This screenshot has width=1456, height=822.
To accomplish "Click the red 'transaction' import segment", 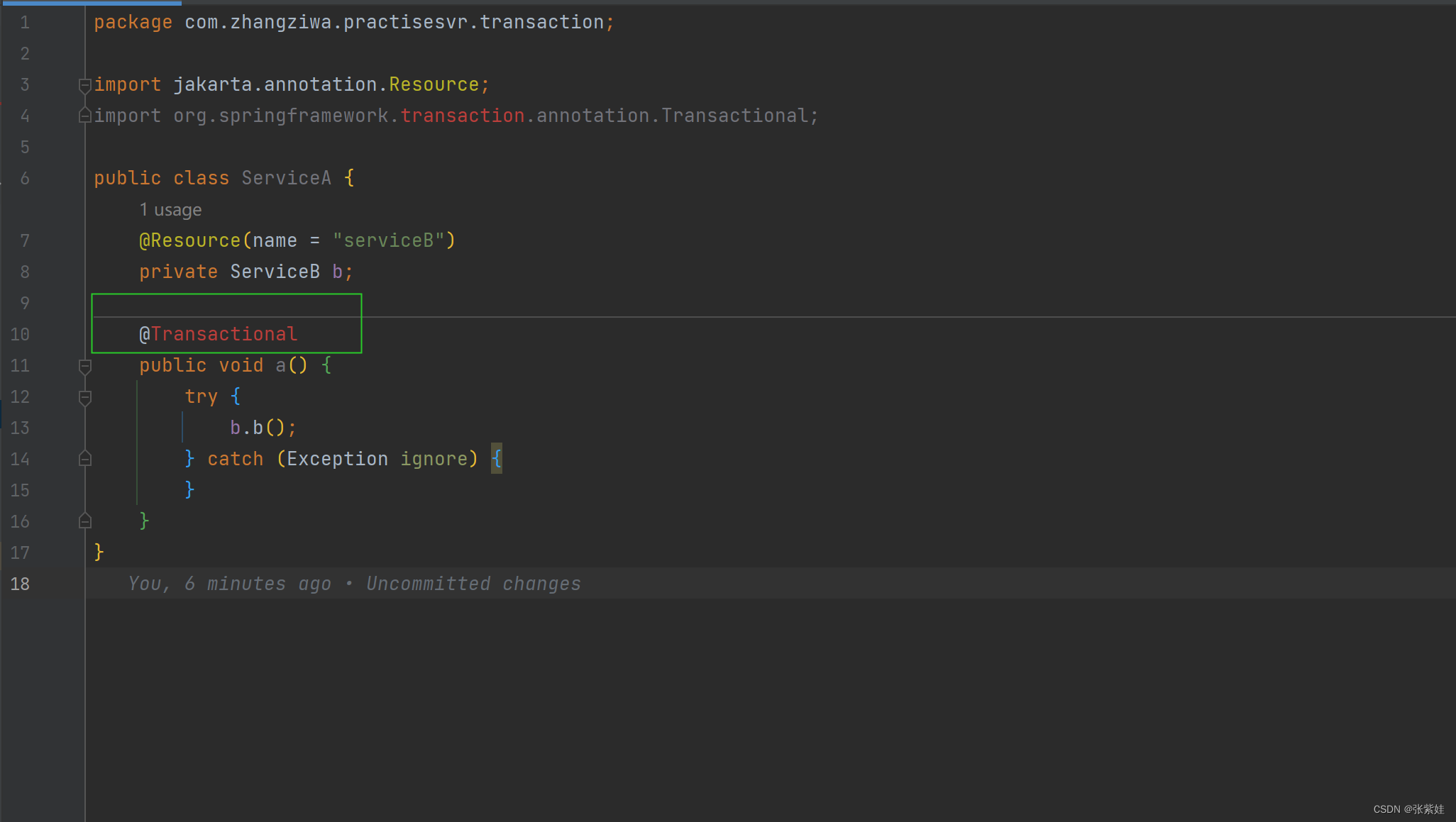I will [x=463, y=116].
